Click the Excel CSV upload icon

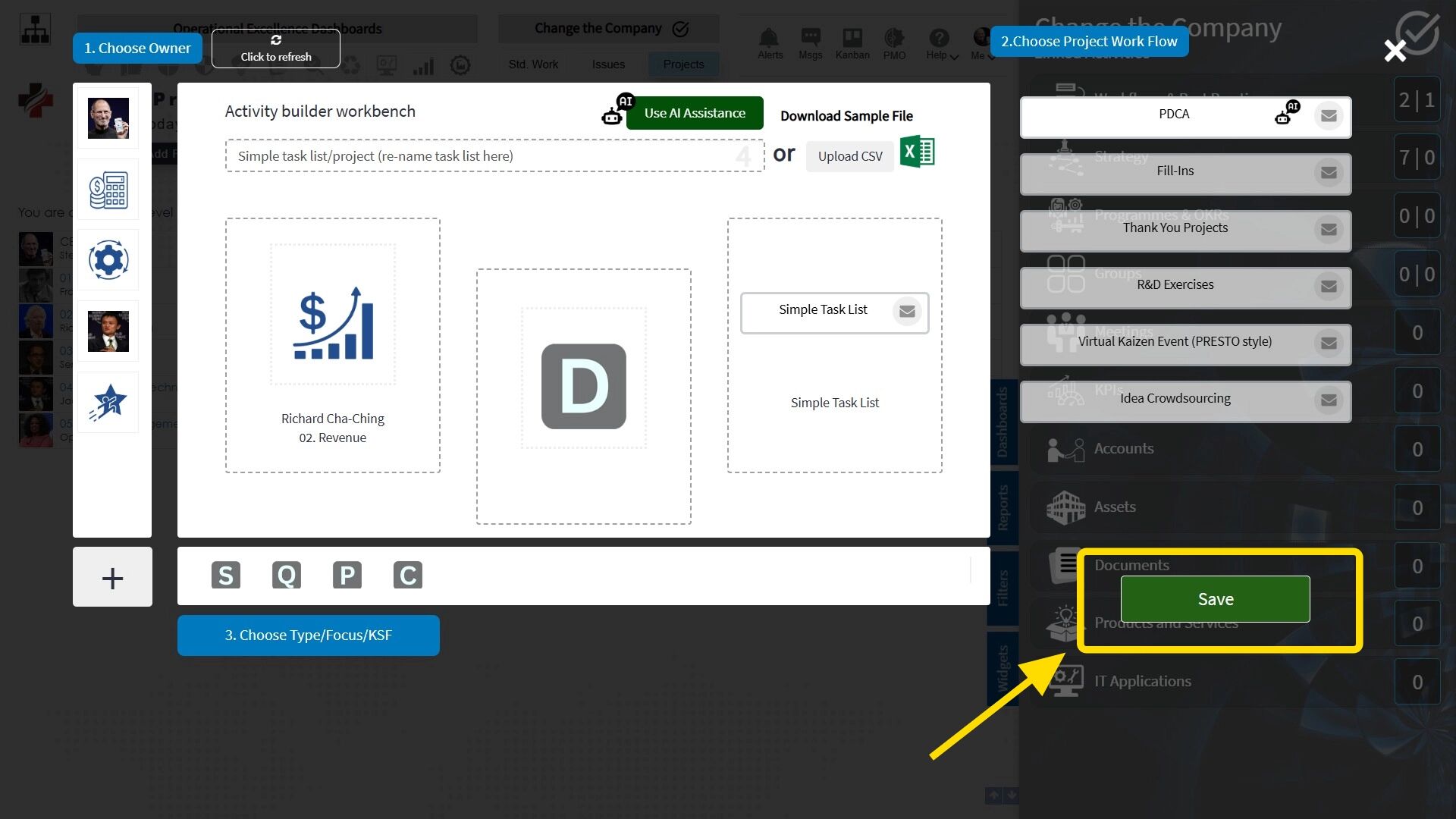pos(917,152)
